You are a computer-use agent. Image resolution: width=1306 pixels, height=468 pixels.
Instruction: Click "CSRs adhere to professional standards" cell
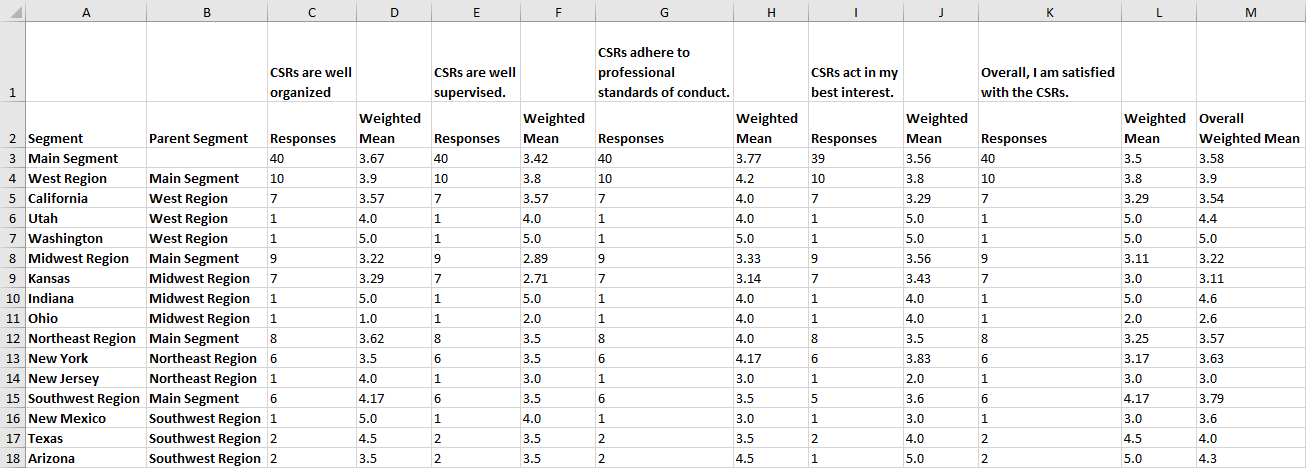664,72
